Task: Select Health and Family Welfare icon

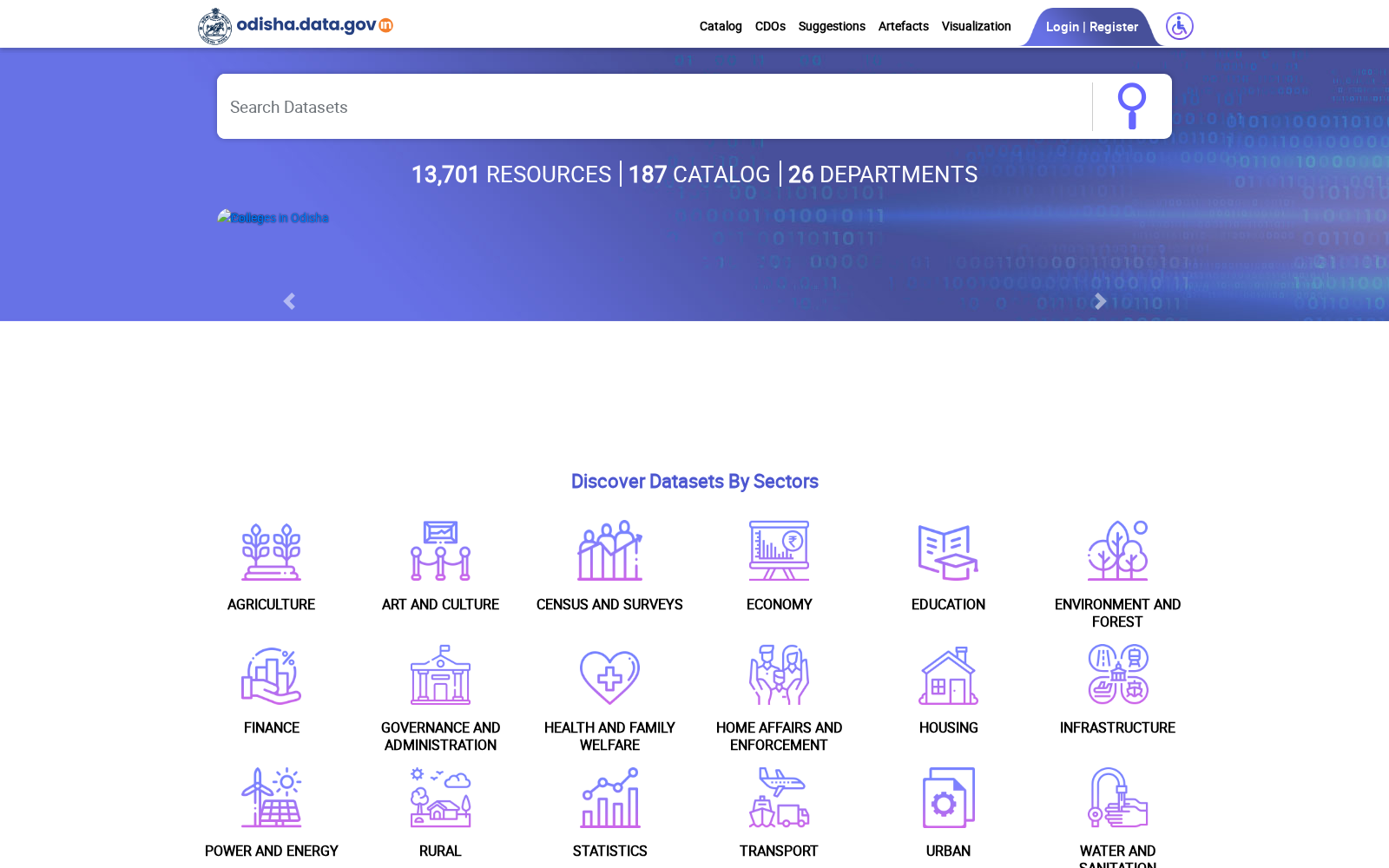Action: pos(609,677)
